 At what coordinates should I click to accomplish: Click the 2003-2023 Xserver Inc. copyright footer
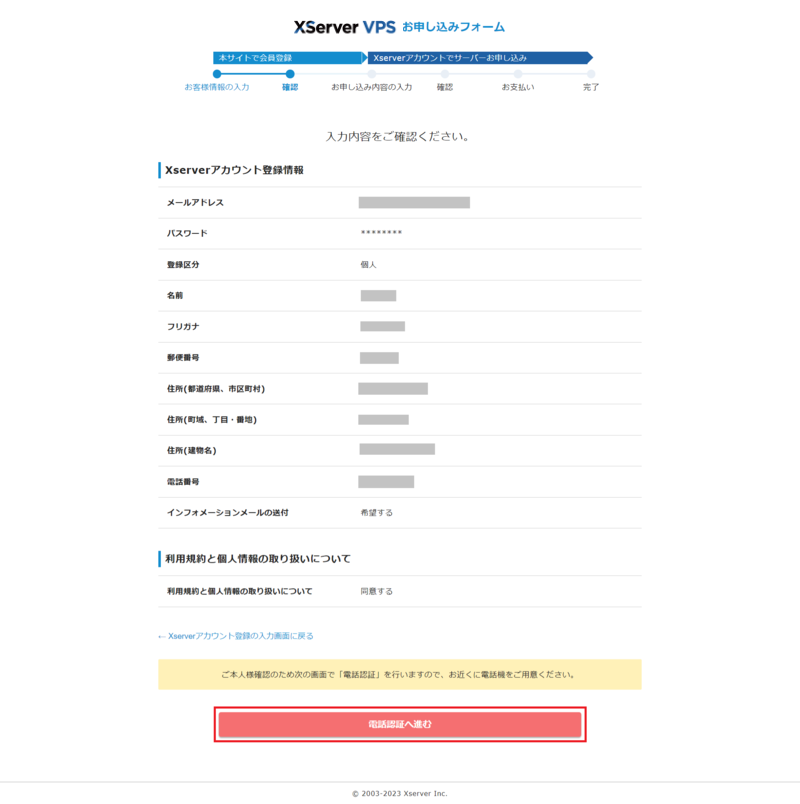point(399,793)
